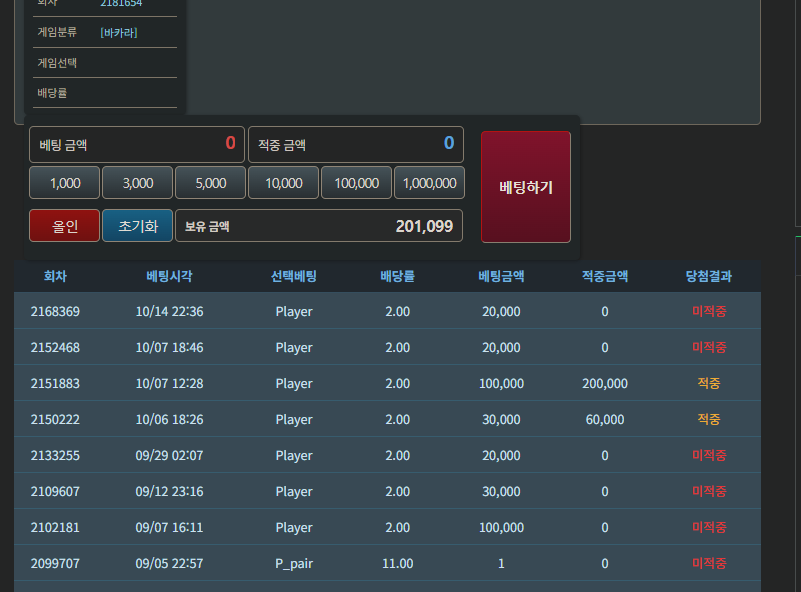The image size is (801, 592).
Task: Click the 회차 column header
Action: coord(55,276)
